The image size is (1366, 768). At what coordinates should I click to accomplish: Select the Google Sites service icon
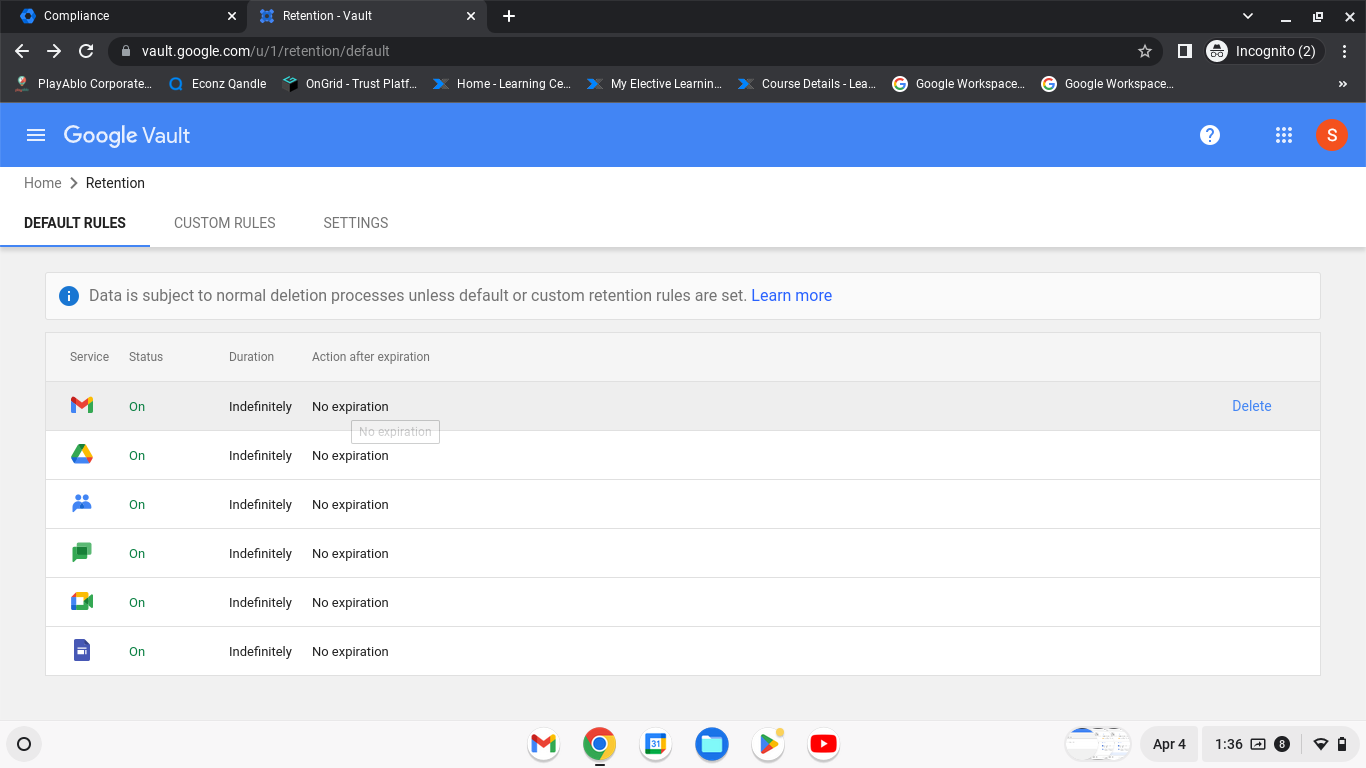(x=82, y=651)
